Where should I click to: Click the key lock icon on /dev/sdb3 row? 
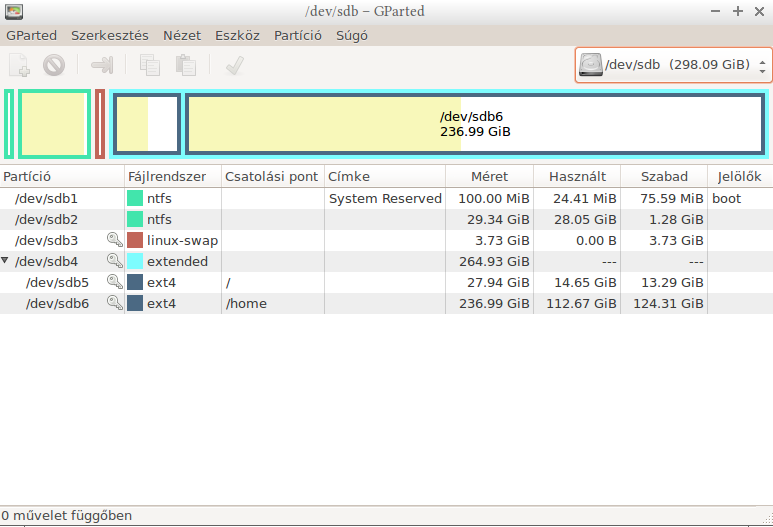(114, 240)
